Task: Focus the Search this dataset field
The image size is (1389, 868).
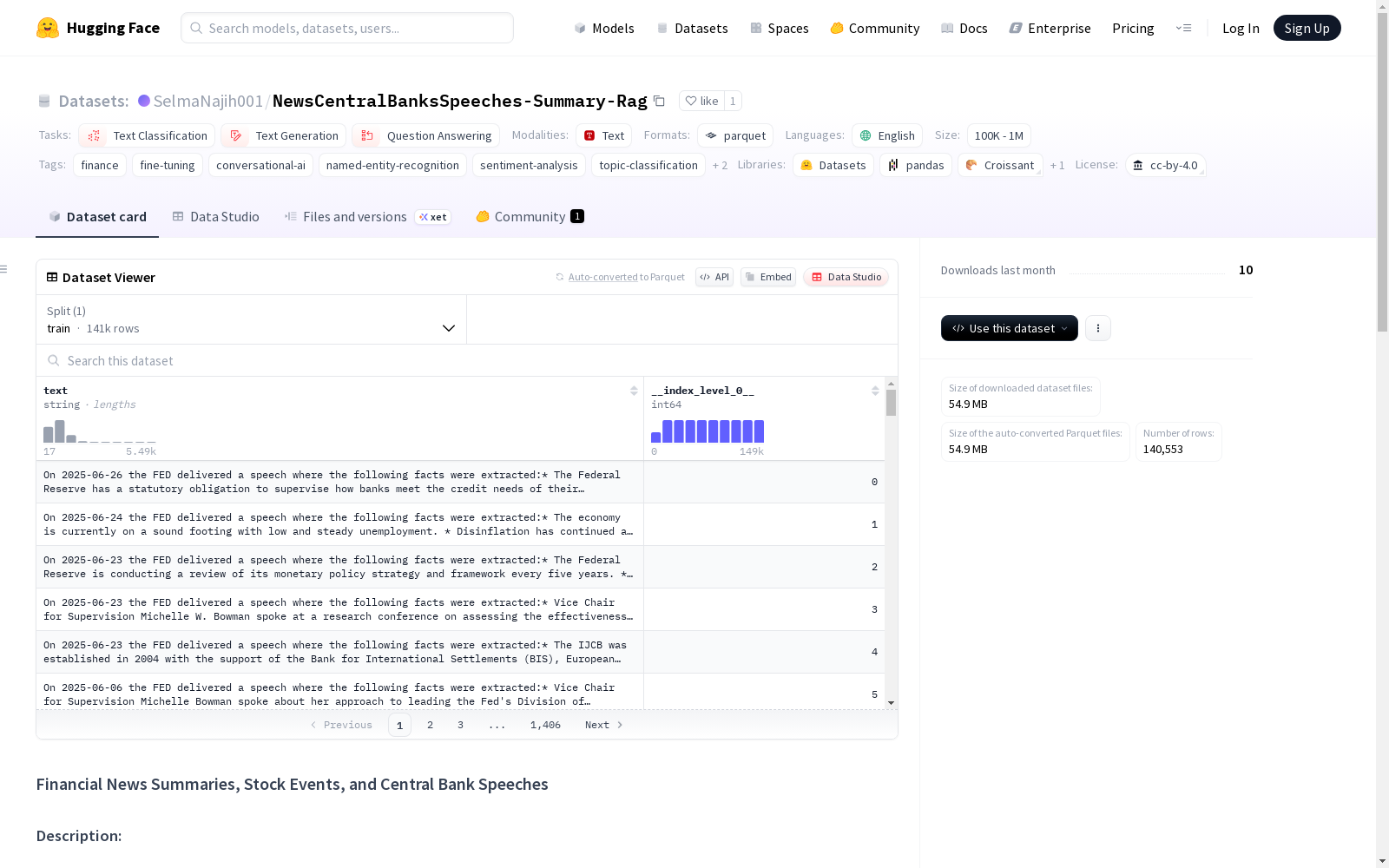Action: (x=467, y=360)
